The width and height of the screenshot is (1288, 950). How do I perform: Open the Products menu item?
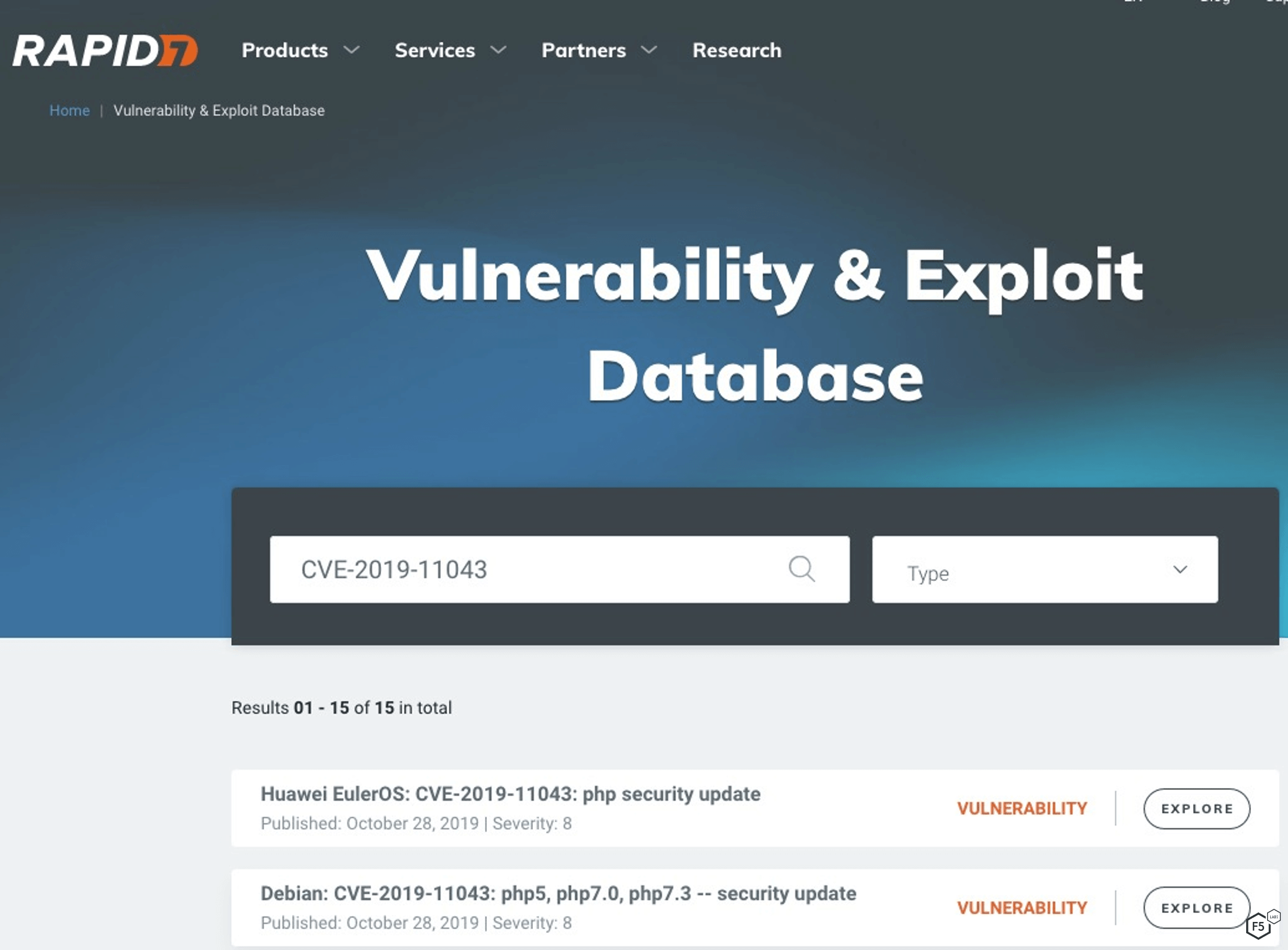point(284,50)
